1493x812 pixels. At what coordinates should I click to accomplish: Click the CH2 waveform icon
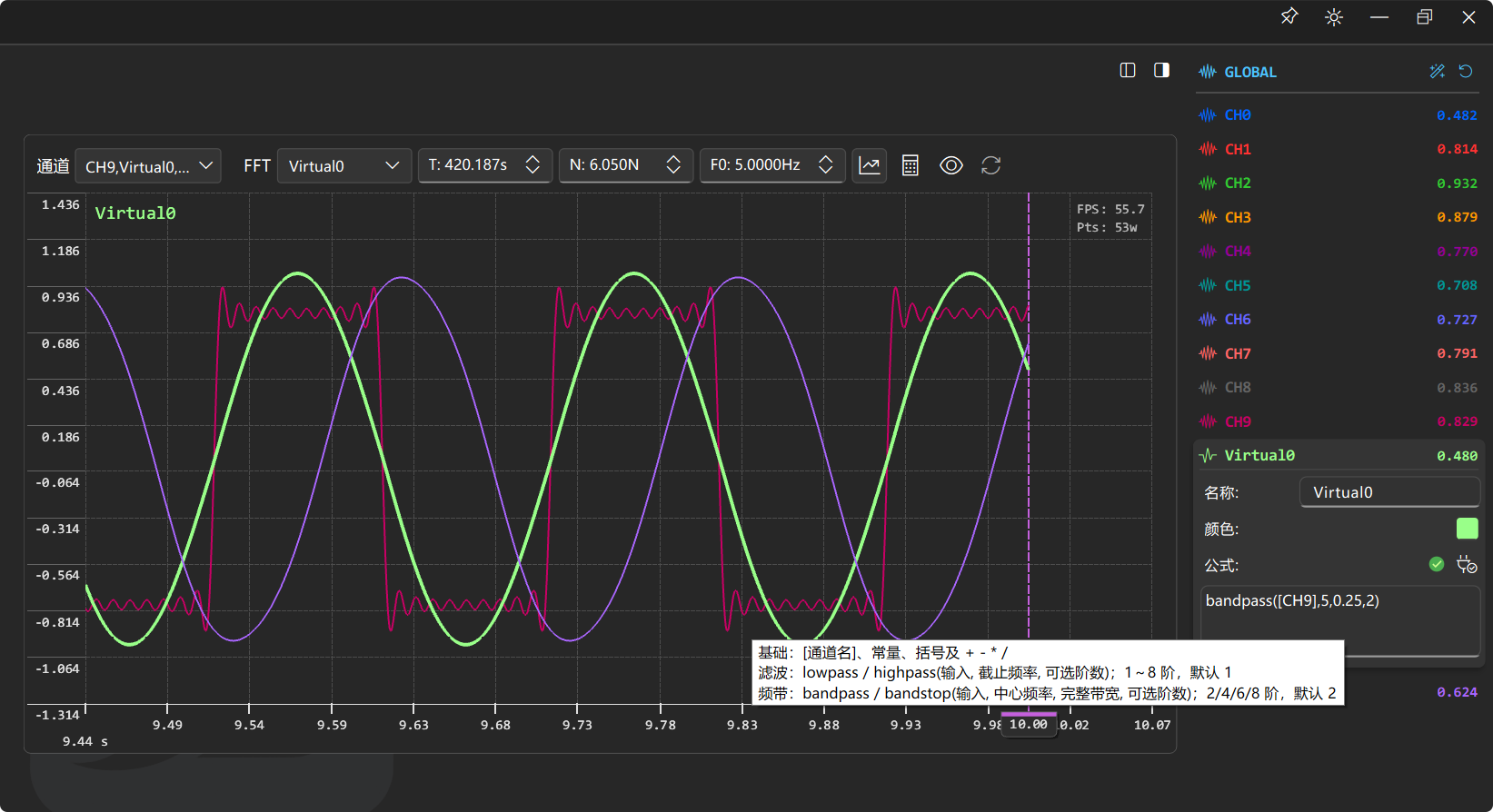point(1208,183)
